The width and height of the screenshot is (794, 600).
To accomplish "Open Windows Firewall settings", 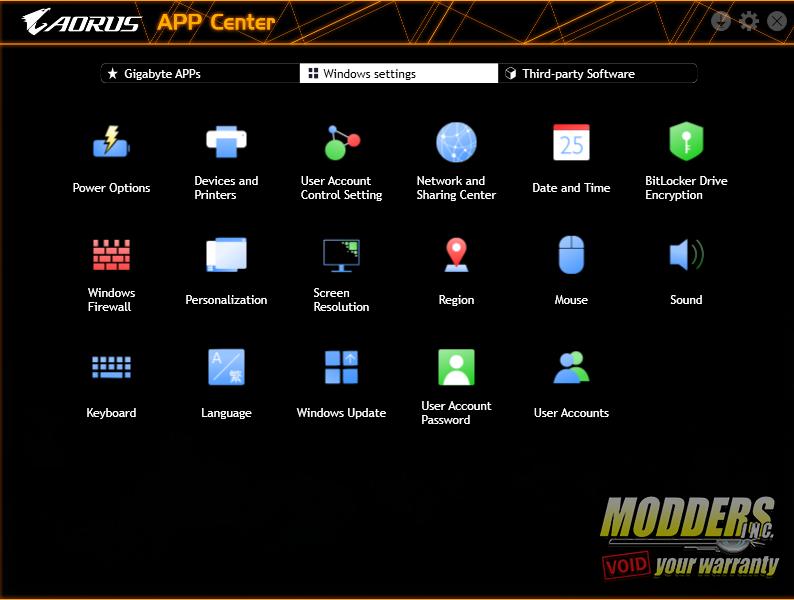I will click(111, 256).
